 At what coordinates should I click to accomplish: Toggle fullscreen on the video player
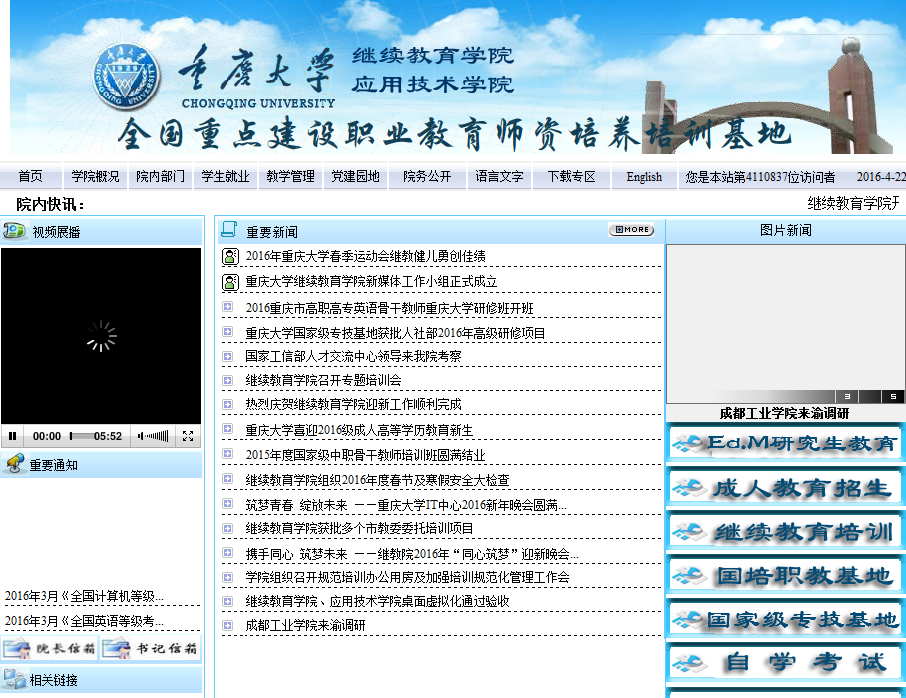pyautogui.click(x=188, y=436)
